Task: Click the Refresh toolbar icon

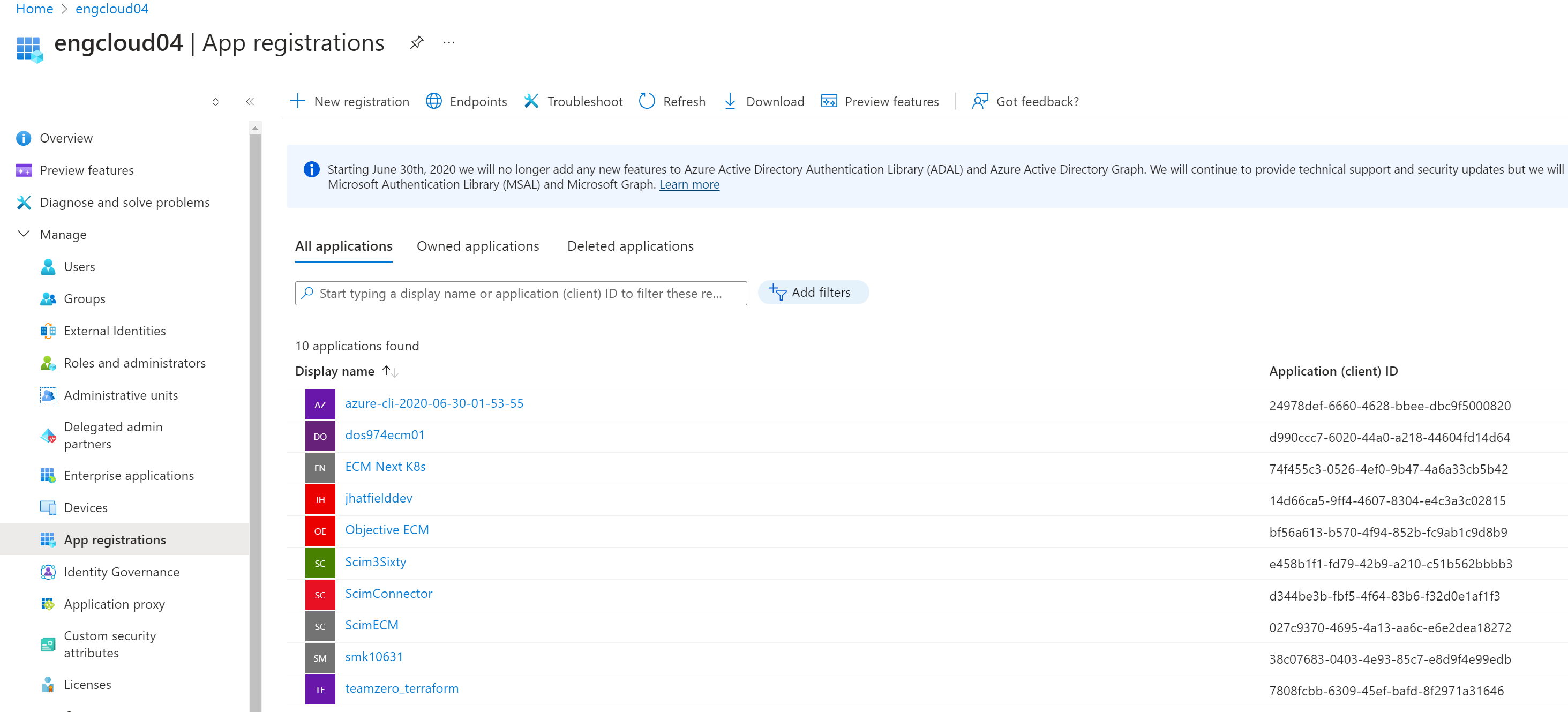Action: [647, 101]
